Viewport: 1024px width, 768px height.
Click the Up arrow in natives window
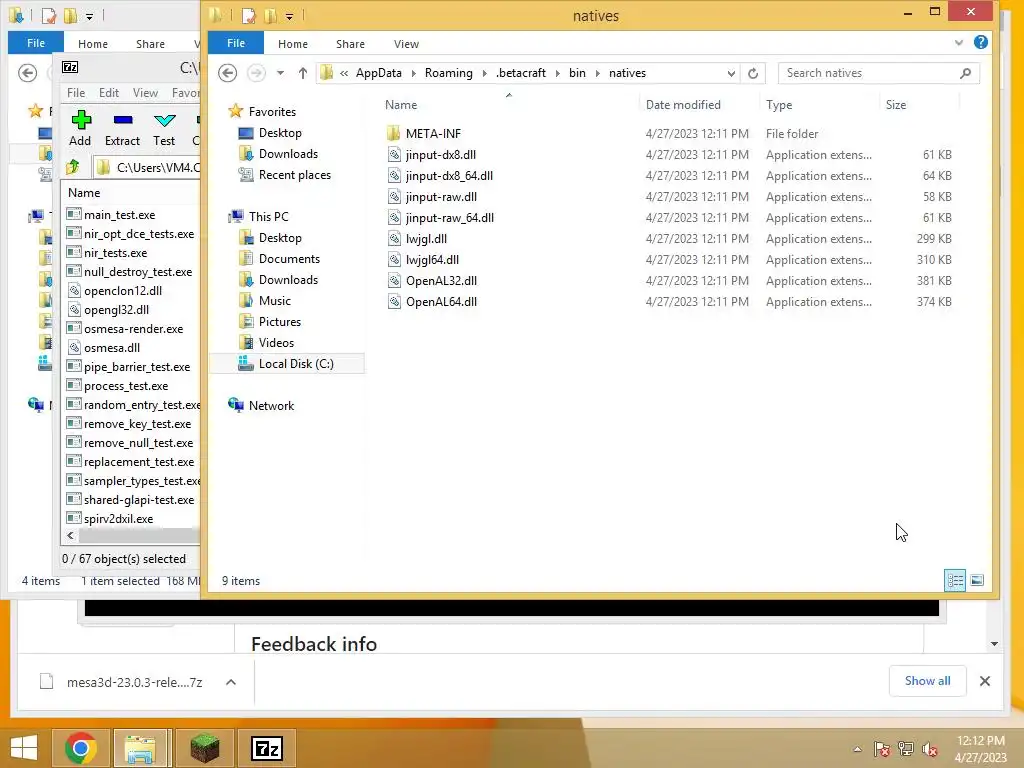(x=302, y=73)
